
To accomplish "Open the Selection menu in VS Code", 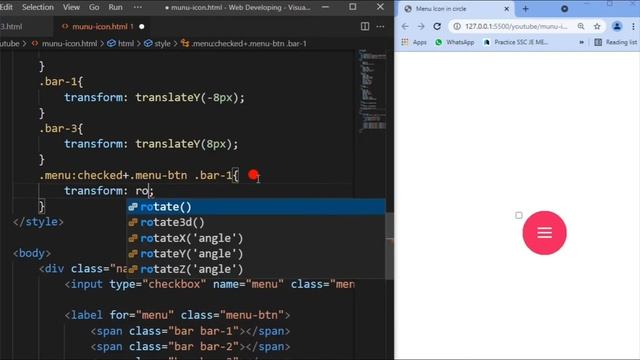I will (x=38, y=7).
